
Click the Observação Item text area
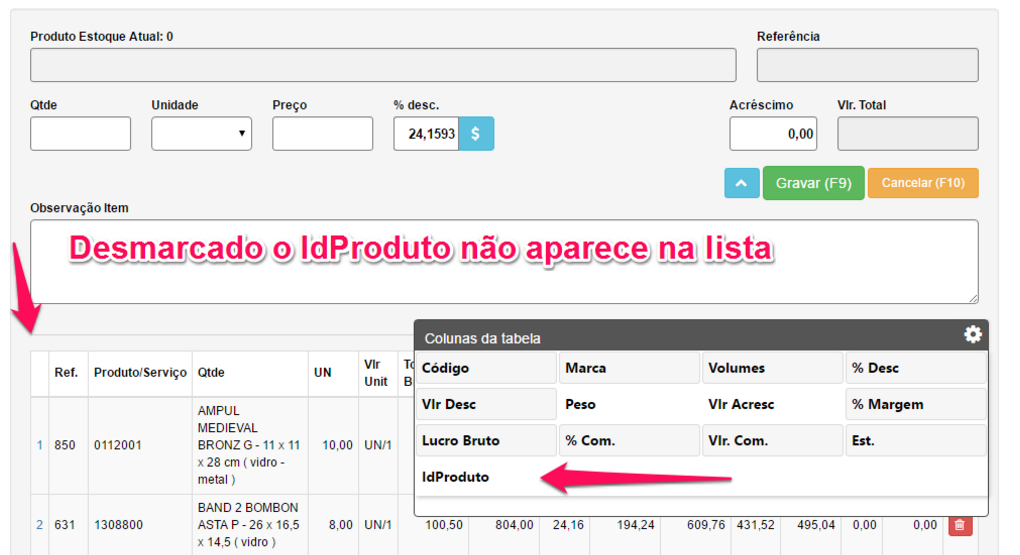pyautogui.click(x=504, y=262)
